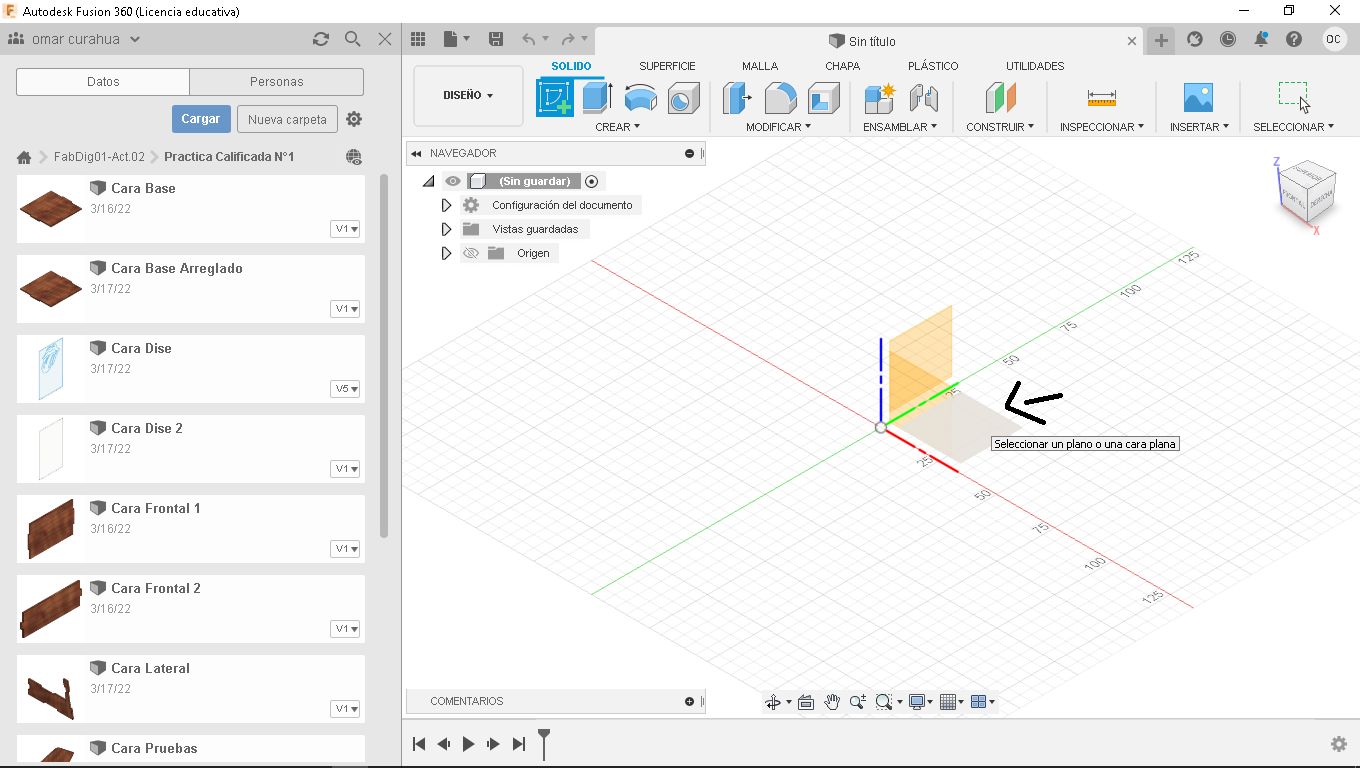Collapse the (Sin guardar) root node
Image resolution: width=1360 pixels, height=768 pixels.
point(428,181)
